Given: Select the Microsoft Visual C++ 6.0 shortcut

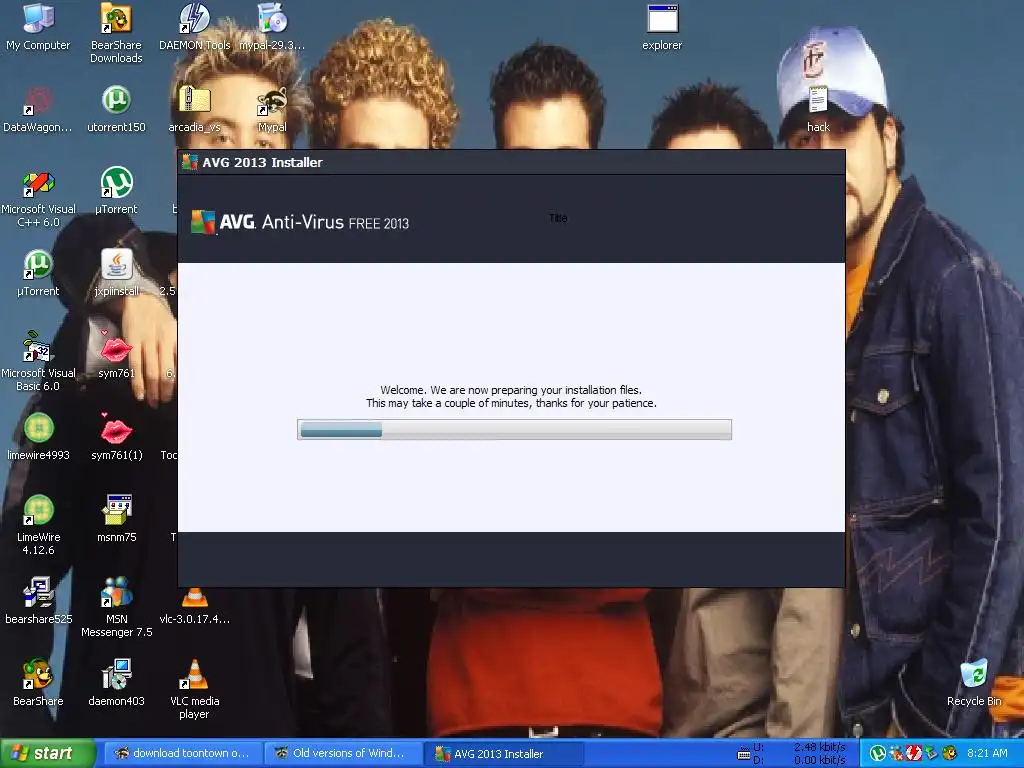Looking at the screenshot, I should [38, 199].
